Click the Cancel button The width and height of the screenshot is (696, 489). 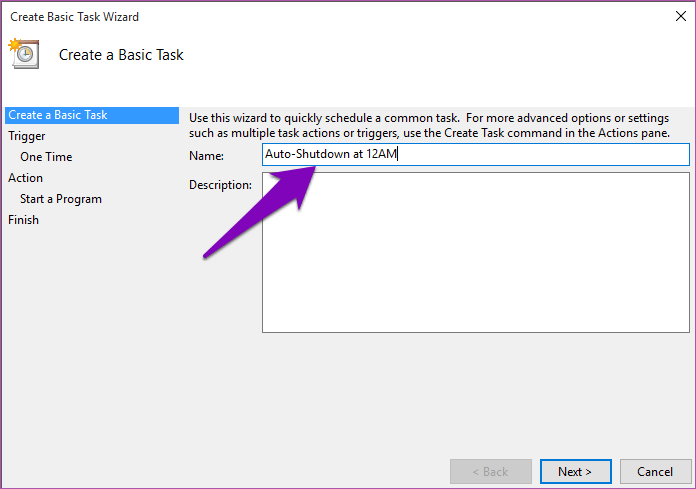click(x=655, y=471)
